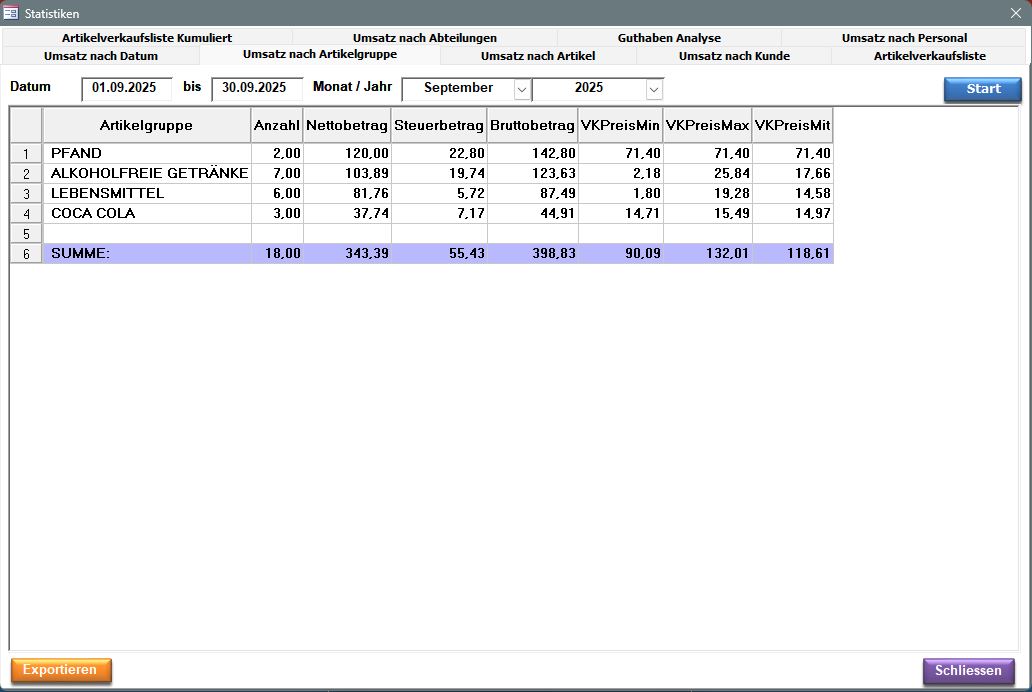Screen dimensions: 1032x692
Task: Open the Umsatz nach Artikel tab
Action: point(537,56)
